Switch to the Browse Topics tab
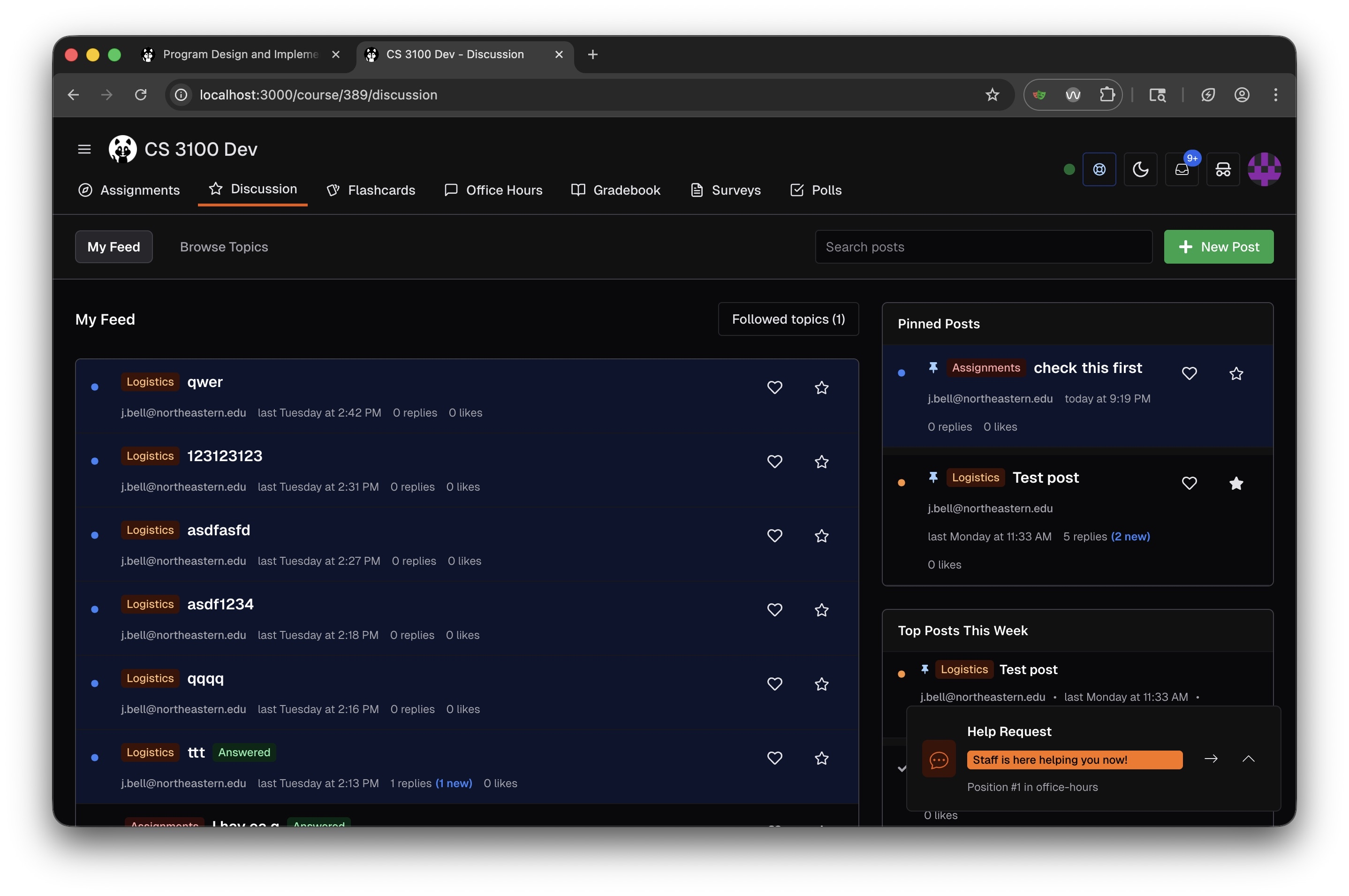 coord(223,247)
